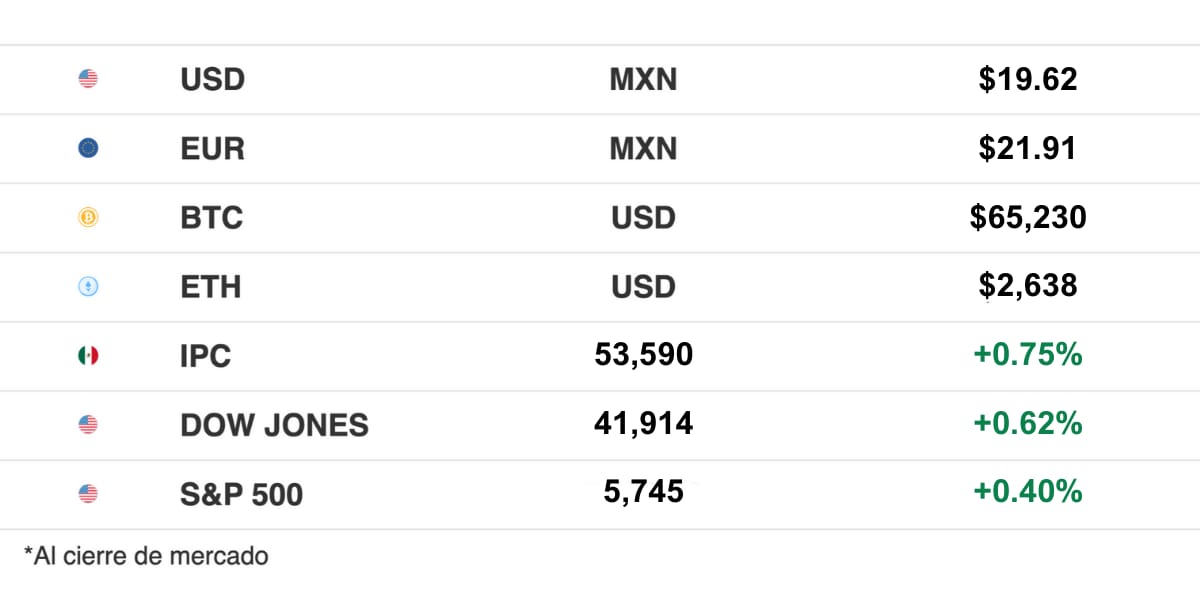Select the $2,638 Ethereum price

(1027, 286)
